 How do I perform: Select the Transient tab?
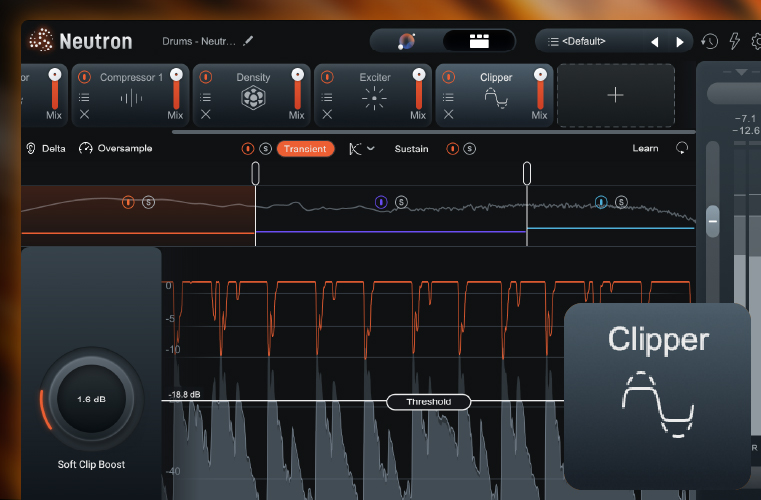305,149
